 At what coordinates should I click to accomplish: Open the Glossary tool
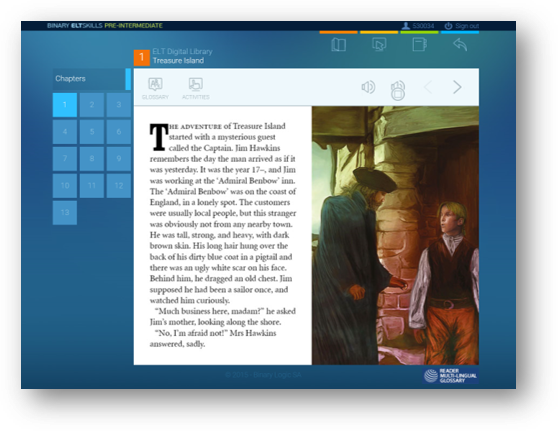pos(155,89)
